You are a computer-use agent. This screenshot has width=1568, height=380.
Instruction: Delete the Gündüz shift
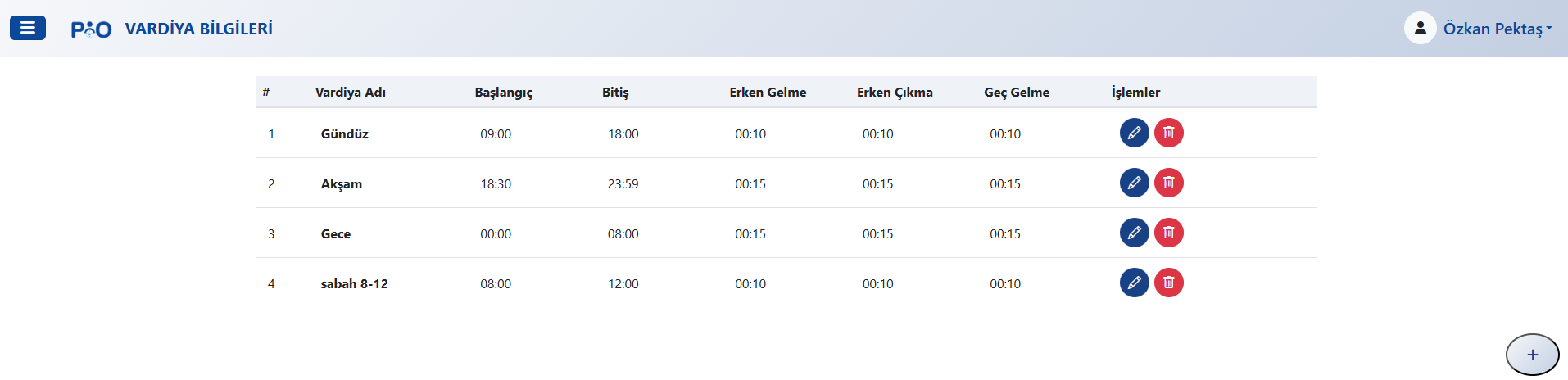pyautogui.click(x=1168, y=133)
